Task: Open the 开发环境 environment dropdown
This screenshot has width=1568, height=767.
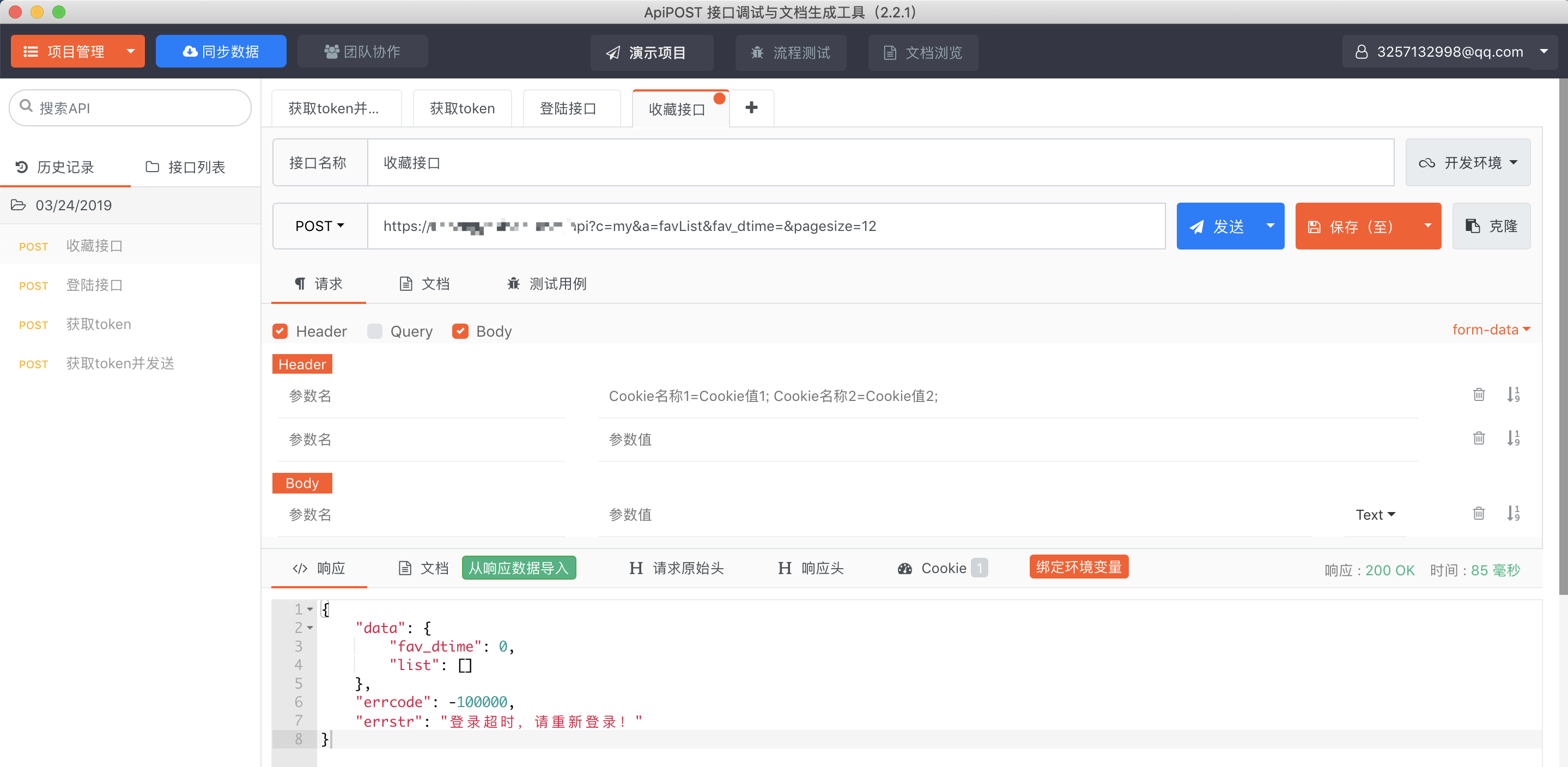Action: 1468,162
